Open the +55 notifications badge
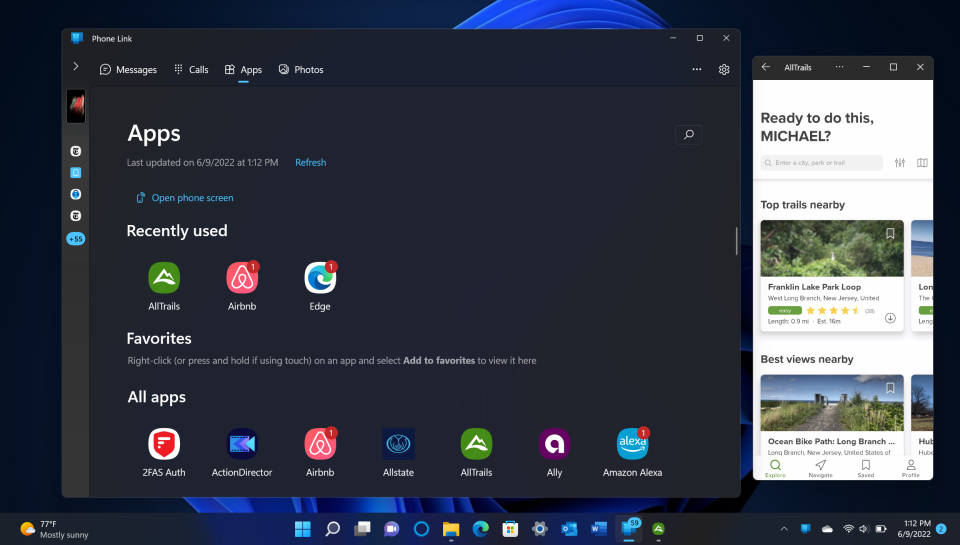 tap(76, 239)
